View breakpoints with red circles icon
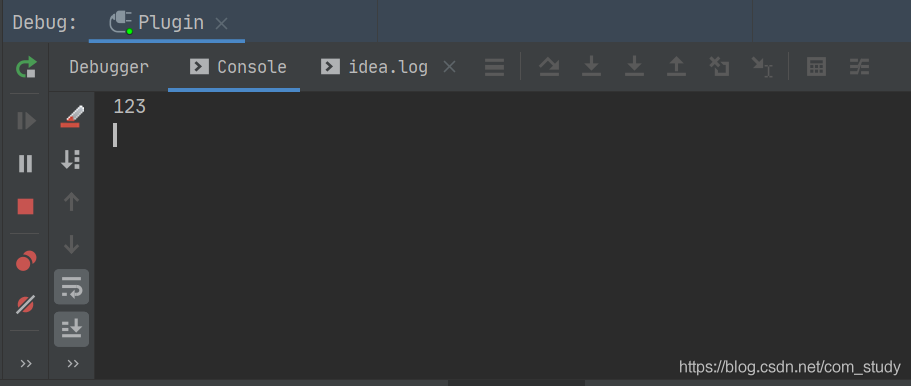The height and width of the screenshot is (386, 911). (x=26, y=261)
